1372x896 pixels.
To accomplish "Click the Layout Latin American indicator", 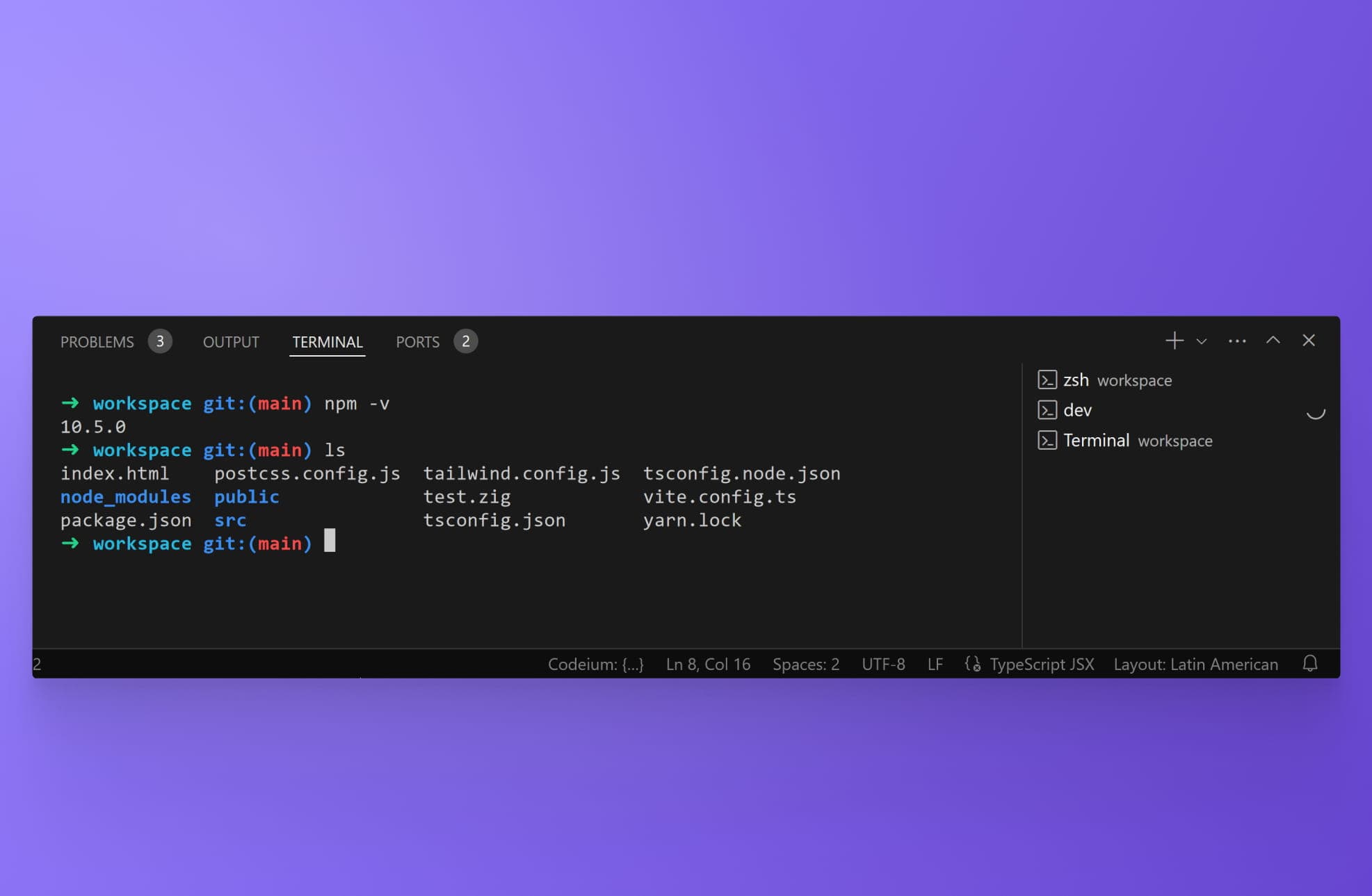I will click(x=1196, y=664).
